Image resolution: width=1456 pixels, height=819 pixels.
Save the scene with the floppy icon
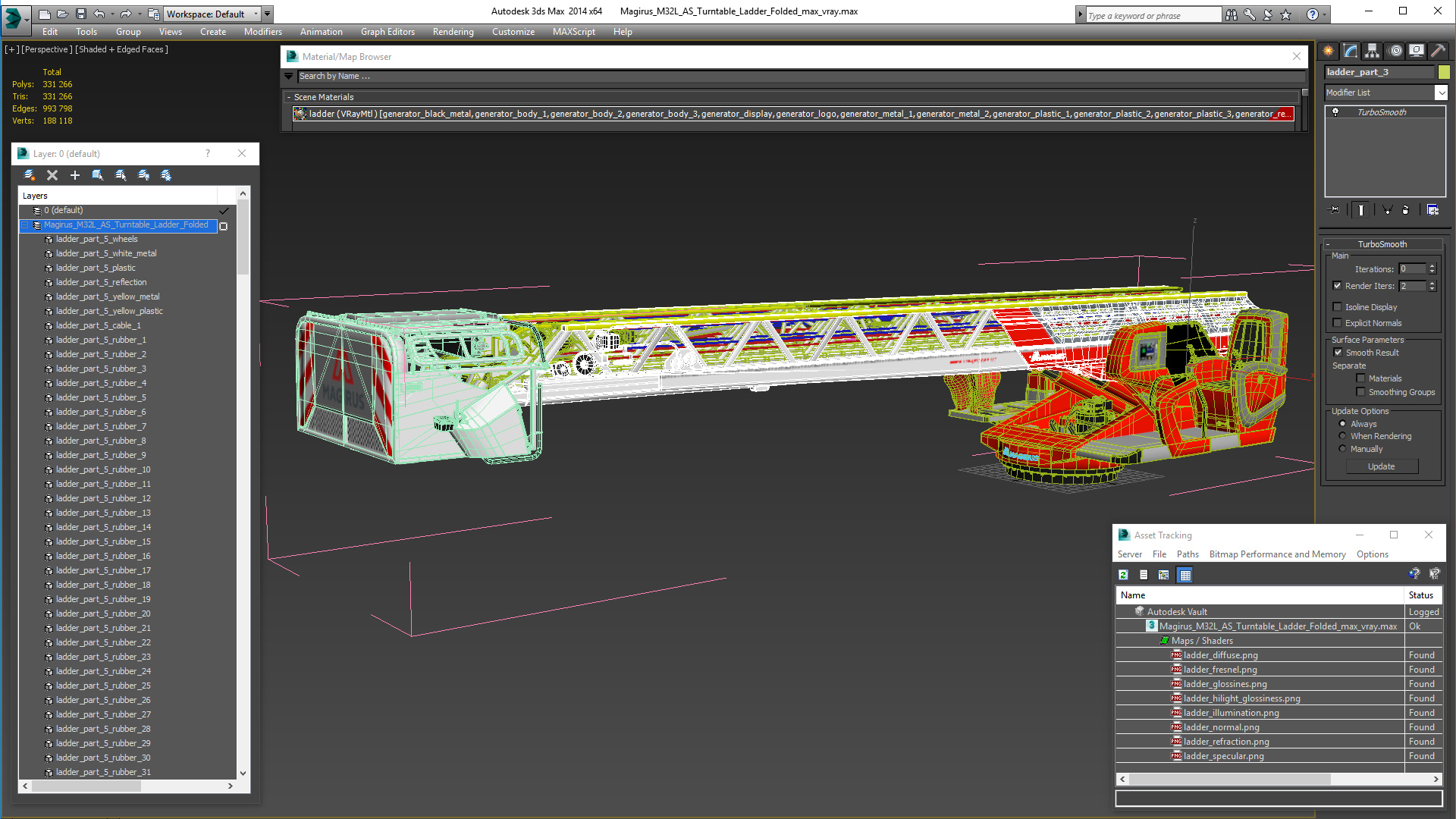pyautogui.click(x=81, y=14)
